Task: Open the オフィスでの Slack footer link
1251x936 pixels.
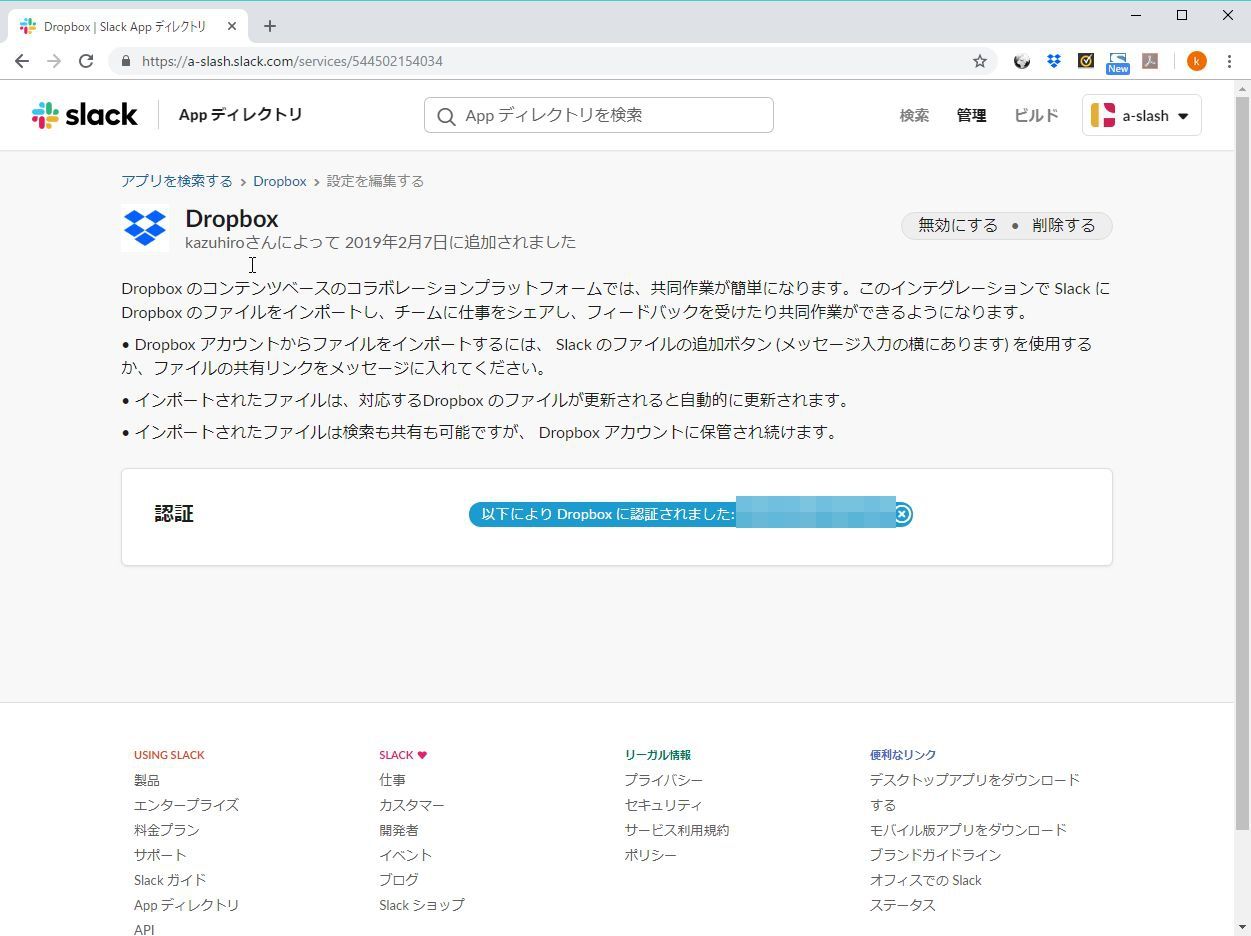Action: coord(926,880)
